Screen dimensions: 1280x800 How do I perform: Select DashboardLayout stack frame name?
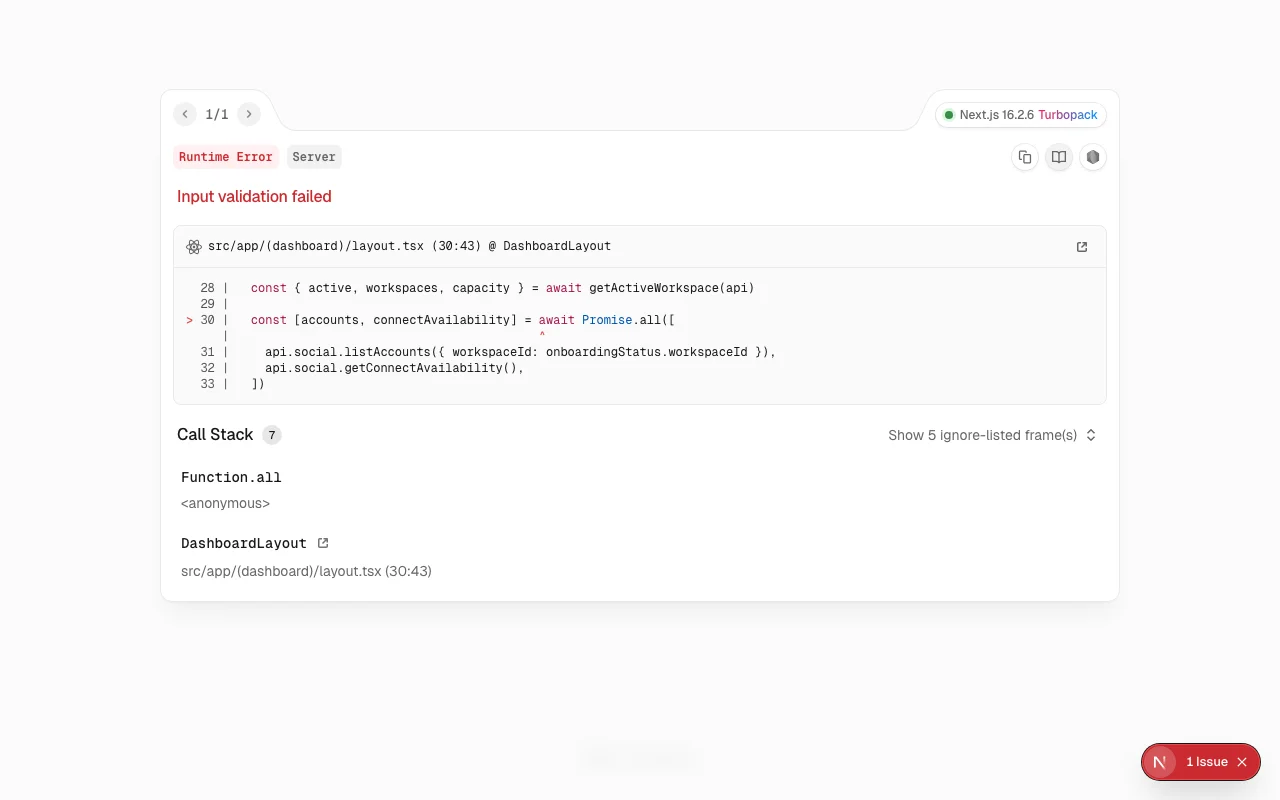coord(244,543)
